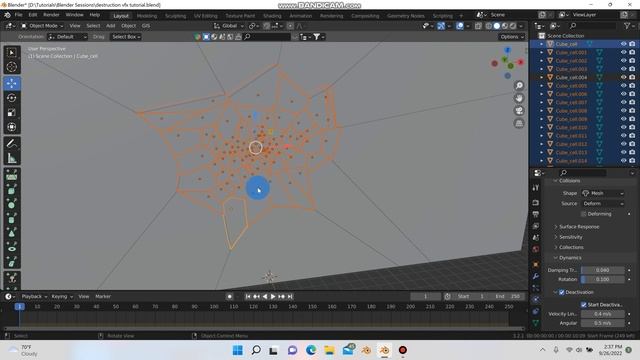
Task: Uncheck the Start Deactivated checkbox
Action: [x=584, y=304]
